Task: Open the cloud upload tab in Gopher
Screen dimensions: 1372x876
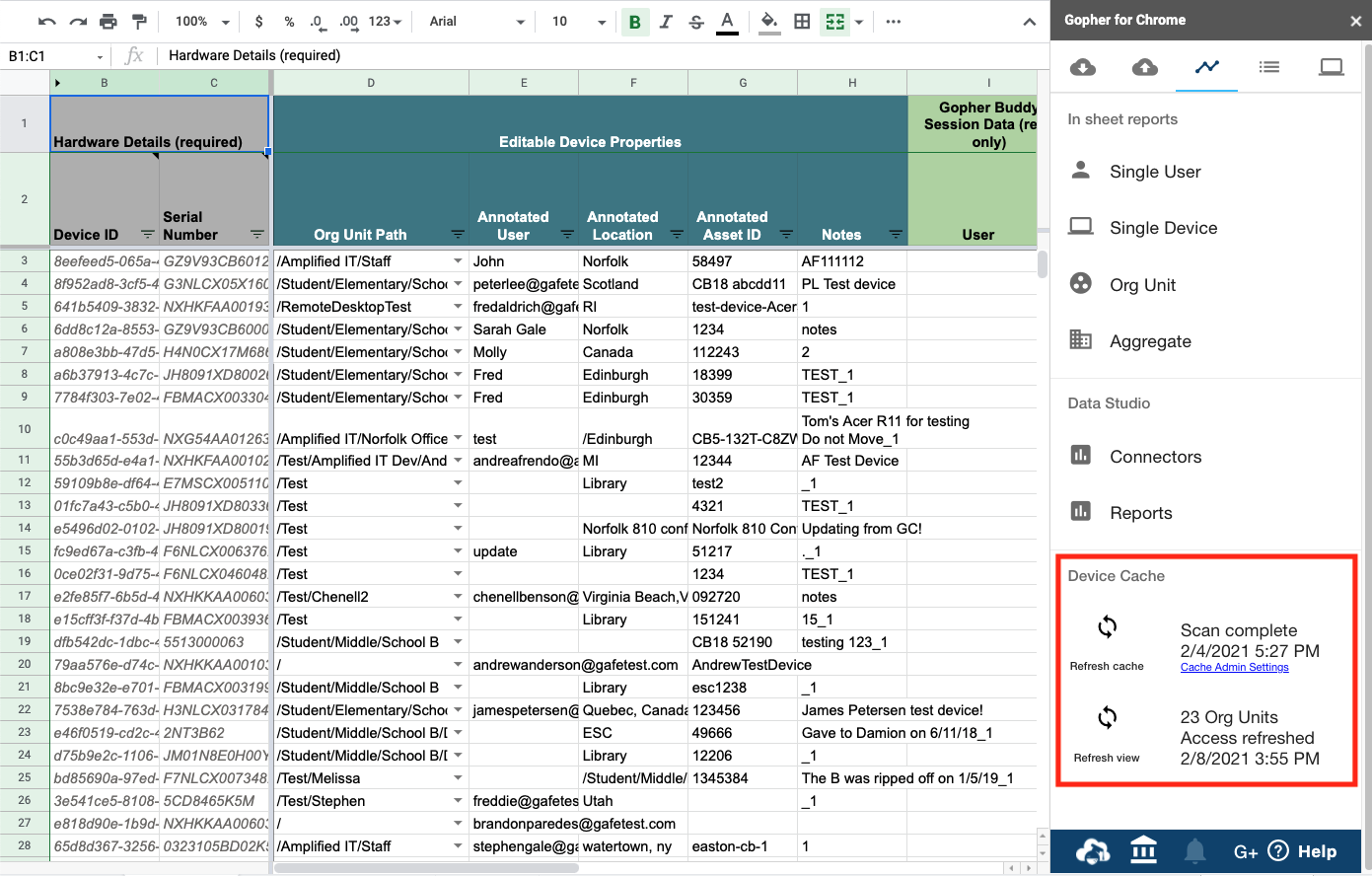Action: 1144,67
